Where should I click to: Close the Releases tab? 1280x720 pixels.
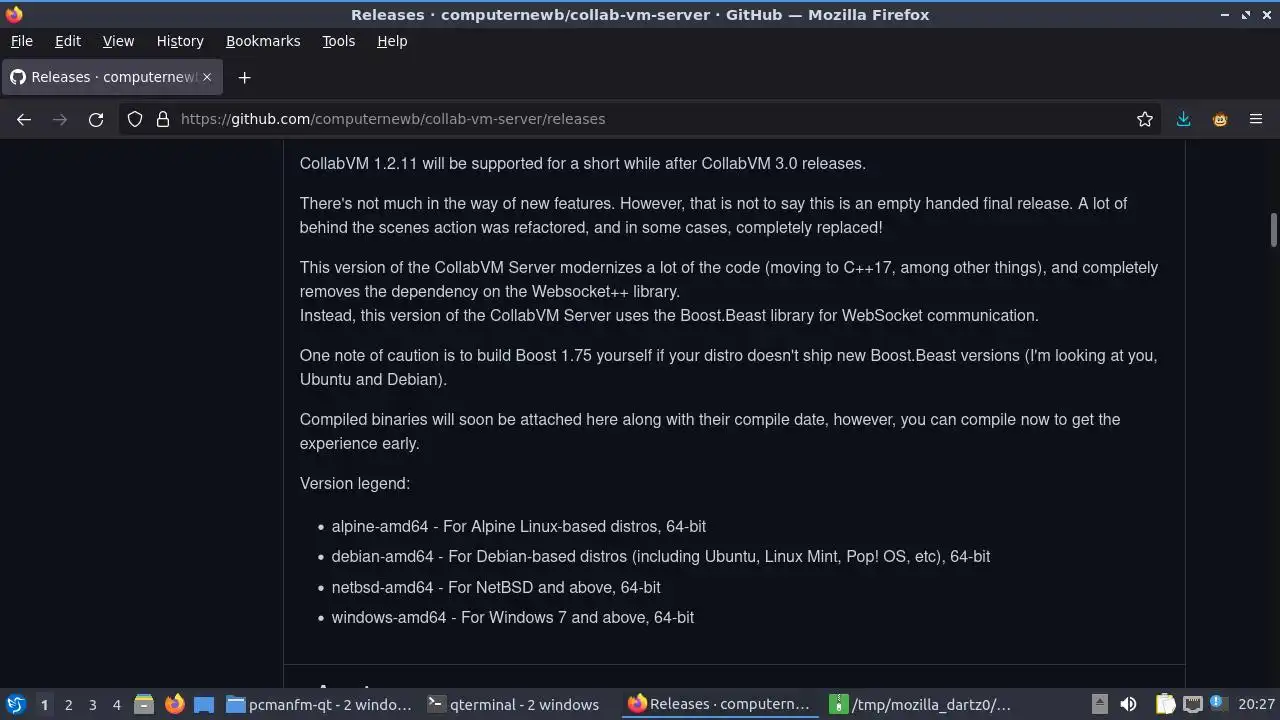point(207,77)
